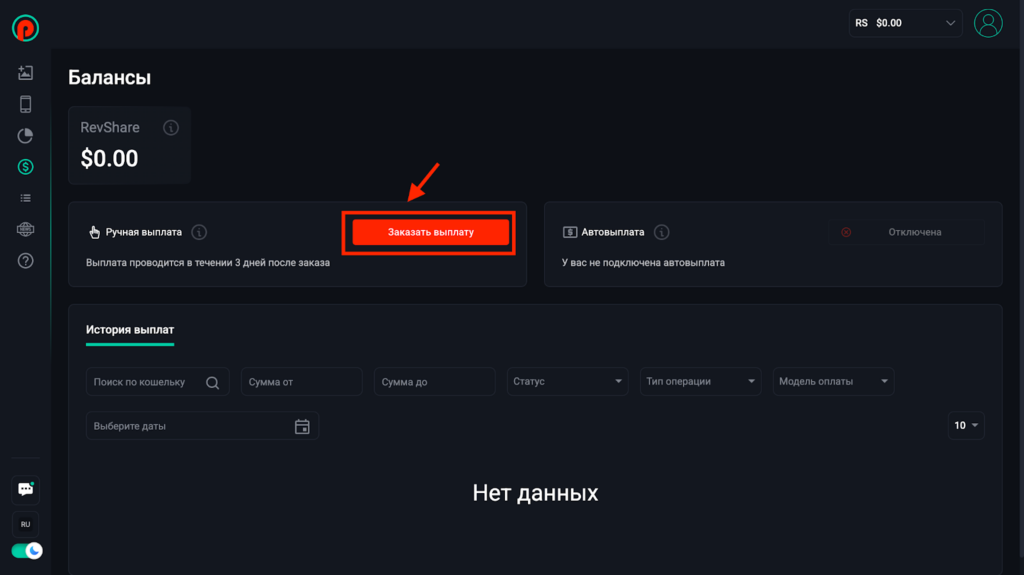This screenshot has width=1024, height=575.
Task: Click the Сумма от input field
Action: tap(302, 382)
